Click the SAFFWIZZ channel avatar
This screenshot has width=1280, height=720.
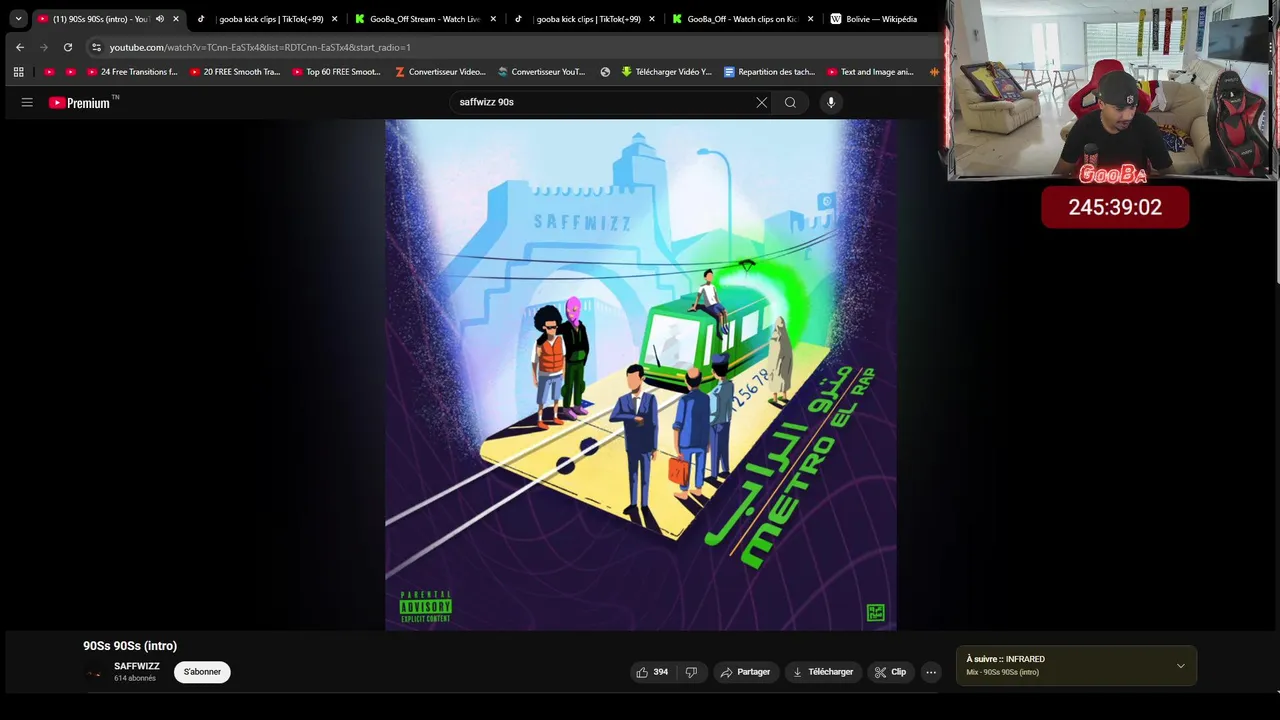click(94, 672)
